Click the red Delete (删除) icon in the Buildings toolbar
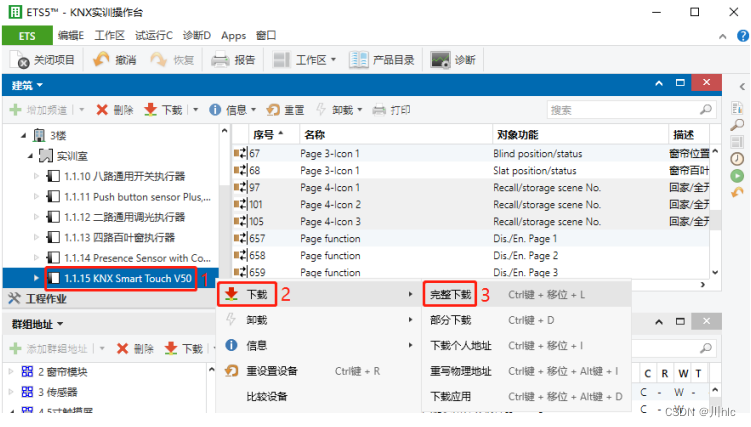 click(x=103, y=110)
